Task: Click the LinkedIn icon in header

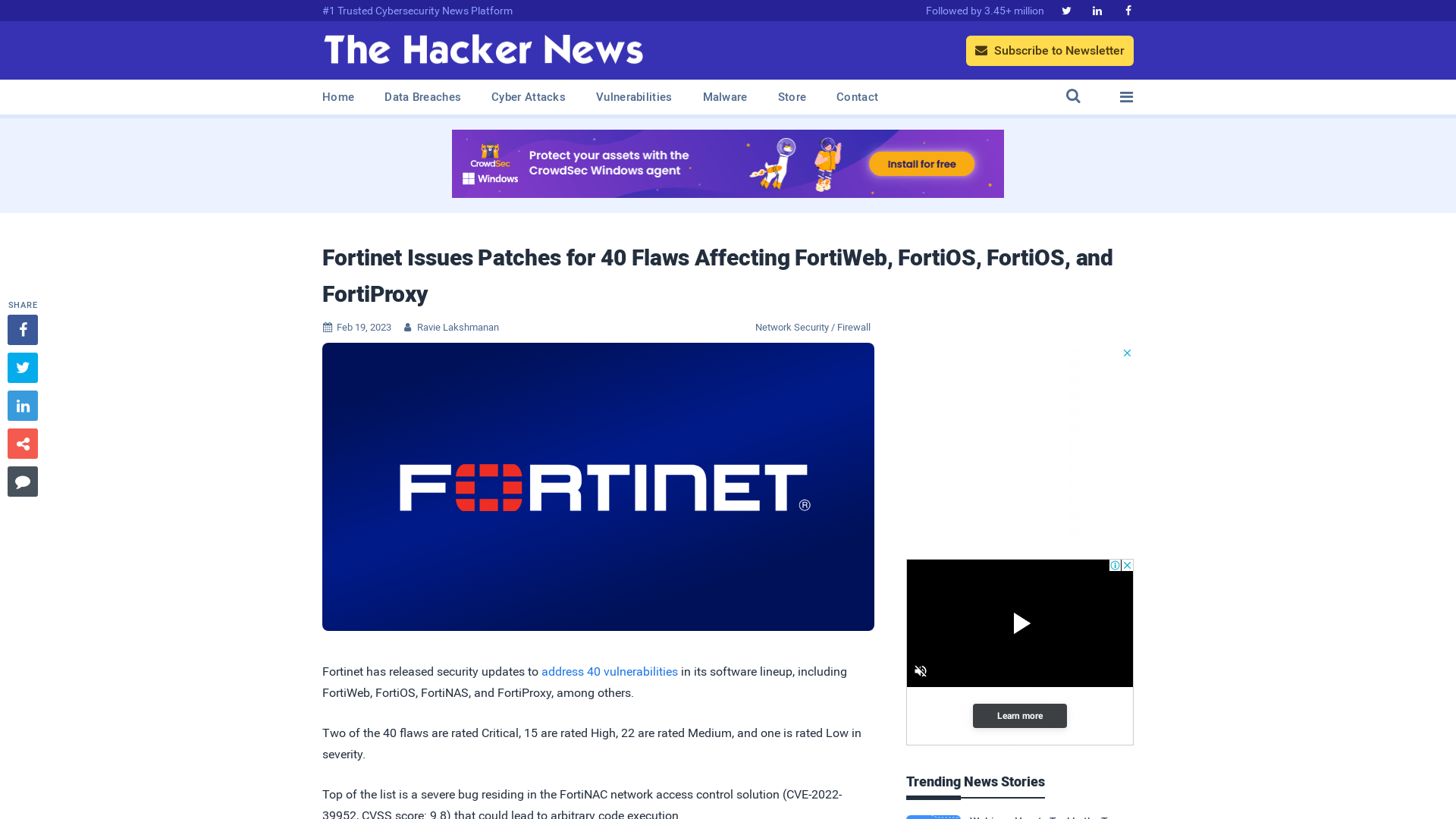Action: click(1097, 10)
